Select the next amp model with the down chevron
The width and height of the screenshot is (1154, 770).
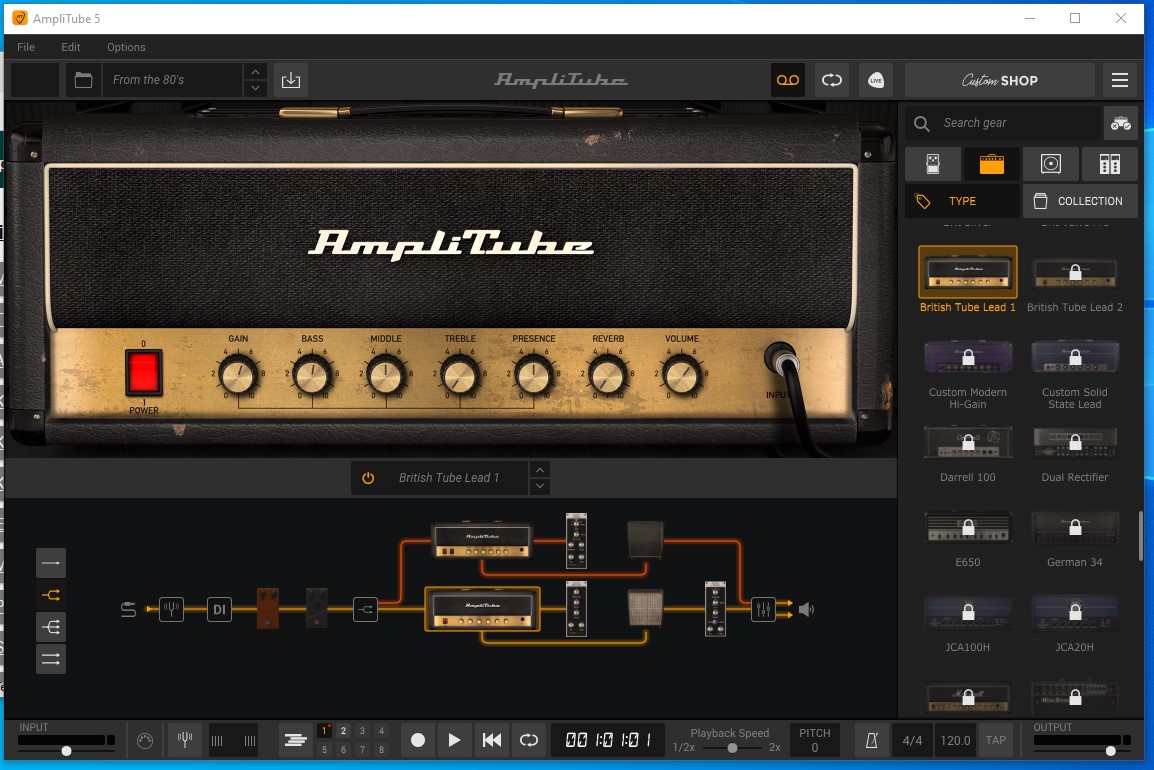coord(540,487)
